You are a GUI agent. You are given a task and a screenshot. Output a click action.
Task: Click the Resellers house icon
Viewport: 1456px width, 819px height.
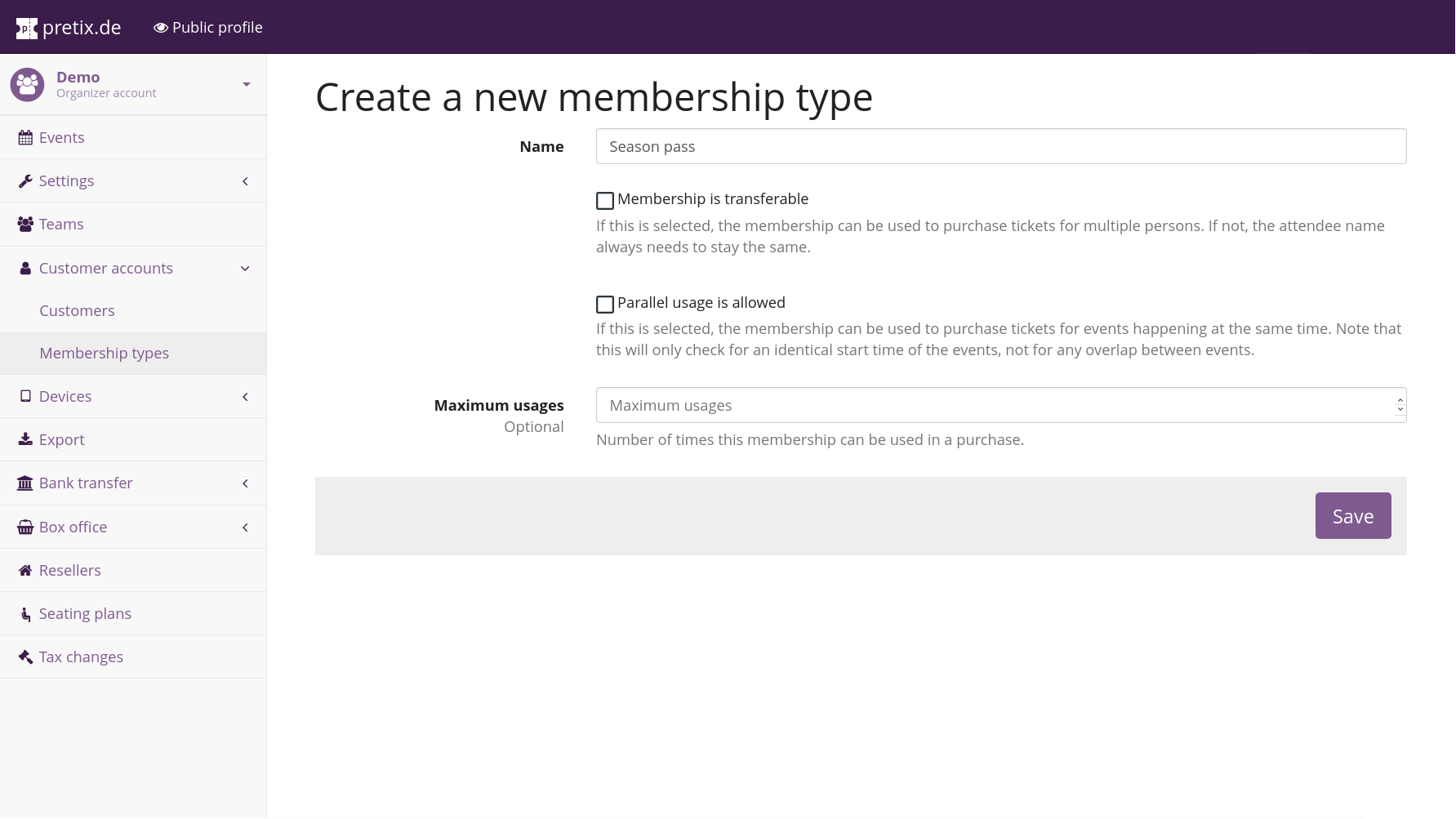pyautogui.click(x=25, y=571)
